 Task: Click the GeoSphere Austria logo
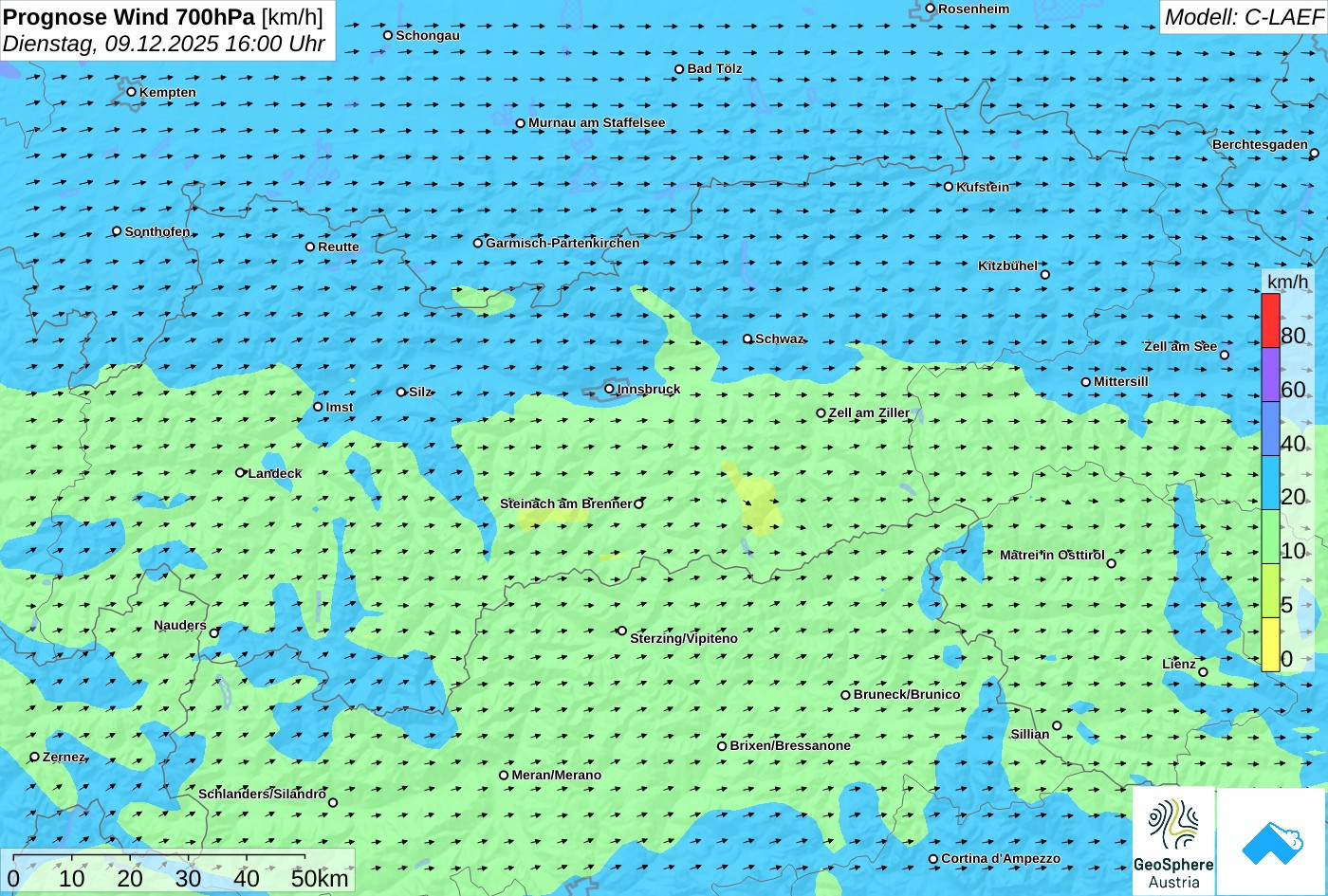(x=1173, y=841)
